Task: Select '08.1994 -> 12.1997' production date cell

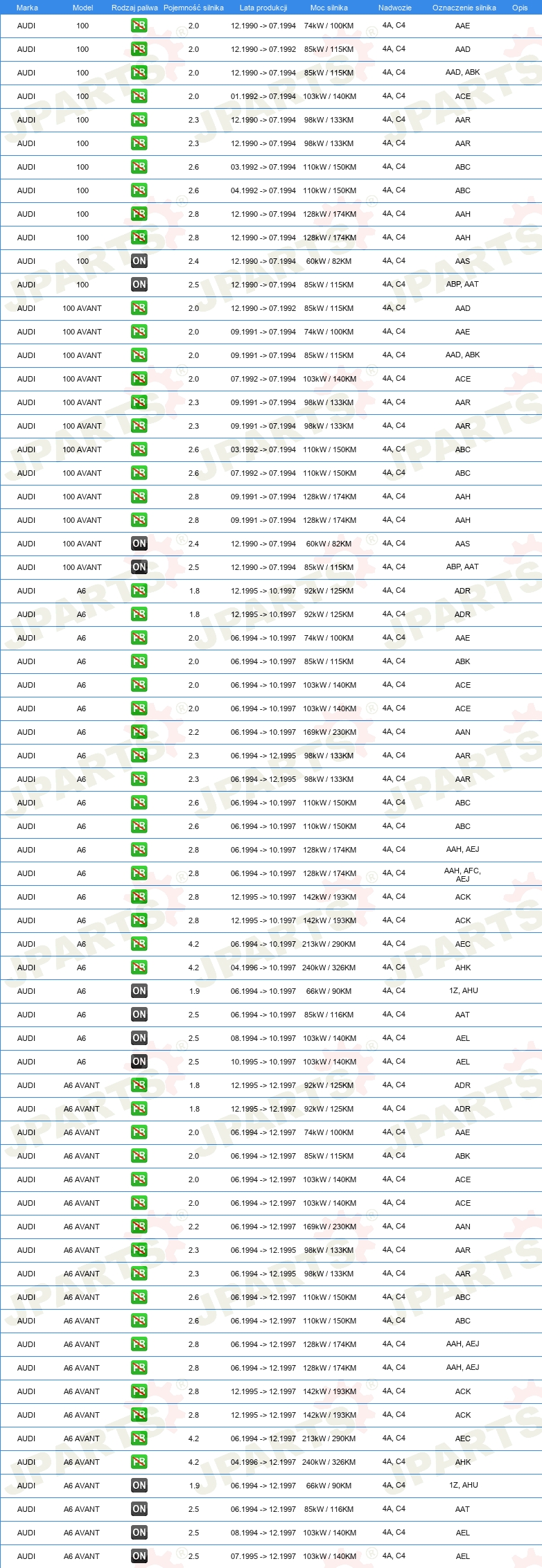Action: coord(263,1533)
